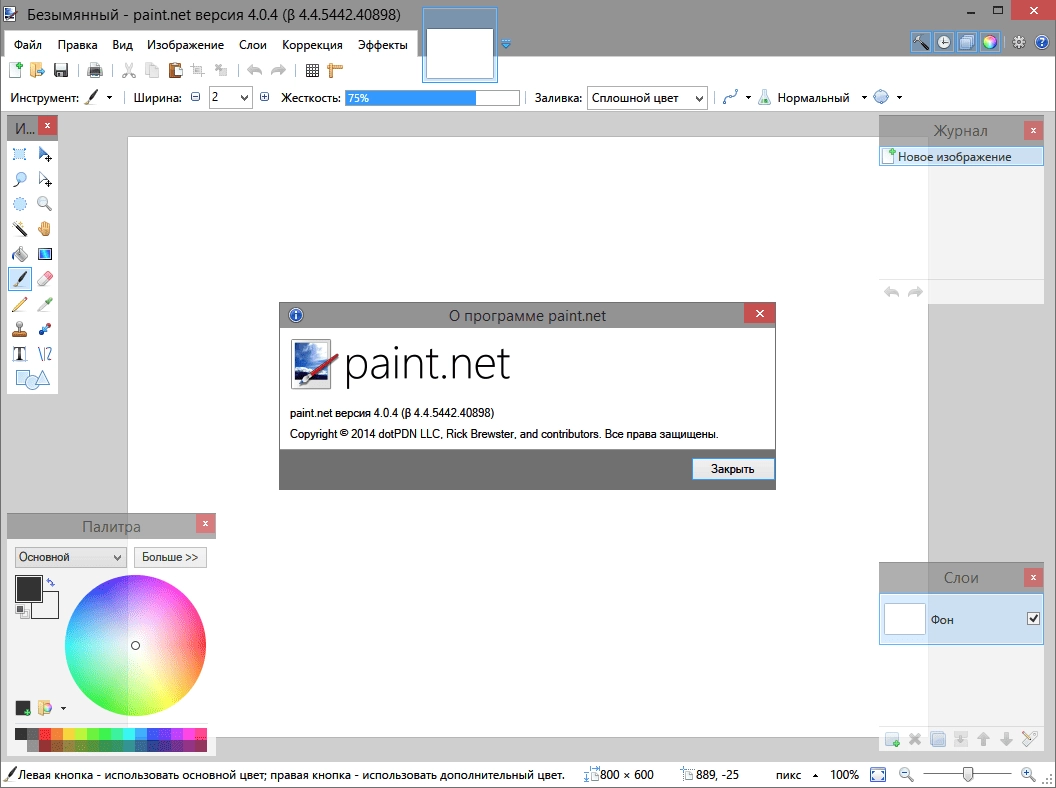Screen dimensions: 1056x788
Task: Toggle the Layers window button
Action: point(966,42)
